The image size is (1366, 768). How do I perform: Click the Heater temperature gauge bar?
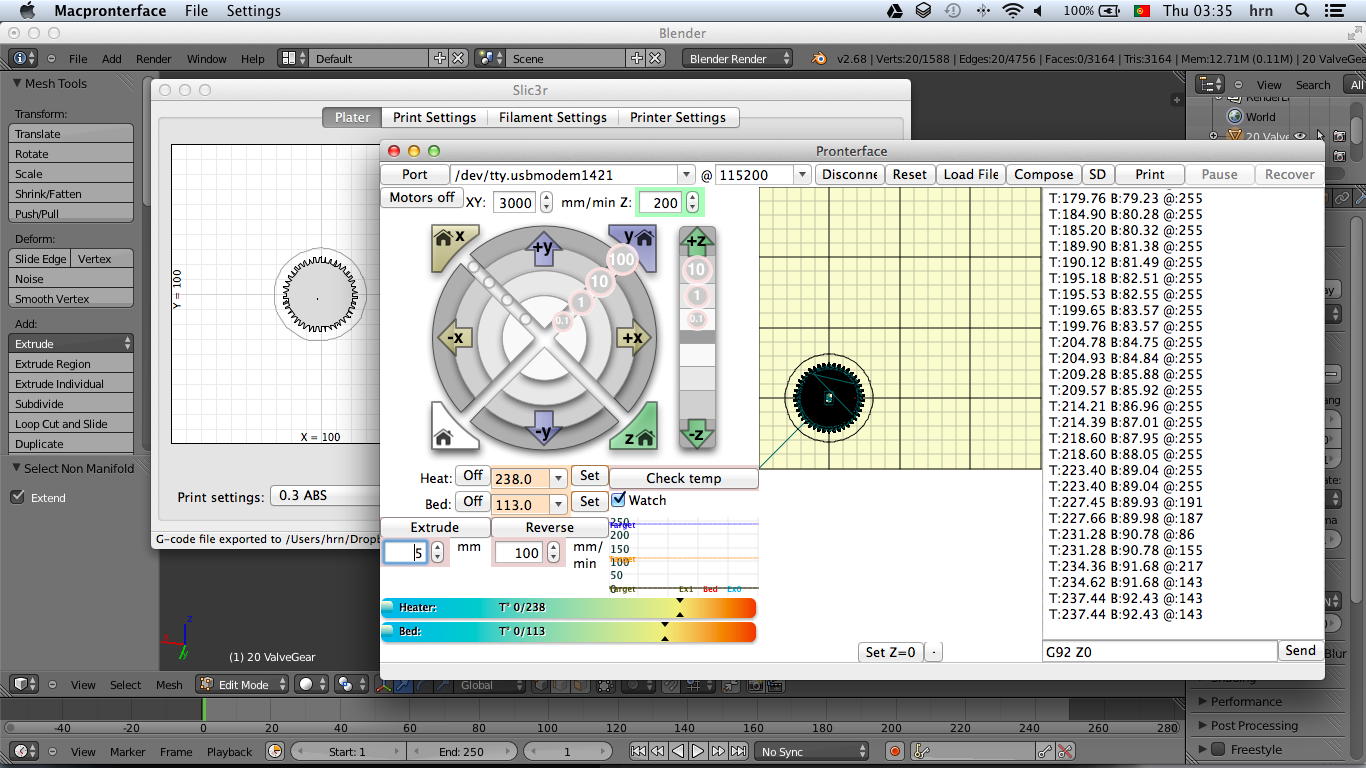click(x=568, y=608)
